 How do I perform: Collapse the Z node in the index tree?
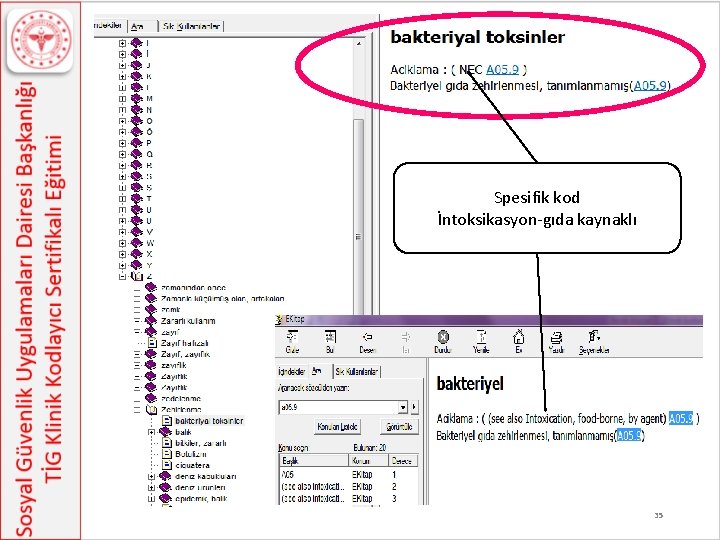coord(122,276)
